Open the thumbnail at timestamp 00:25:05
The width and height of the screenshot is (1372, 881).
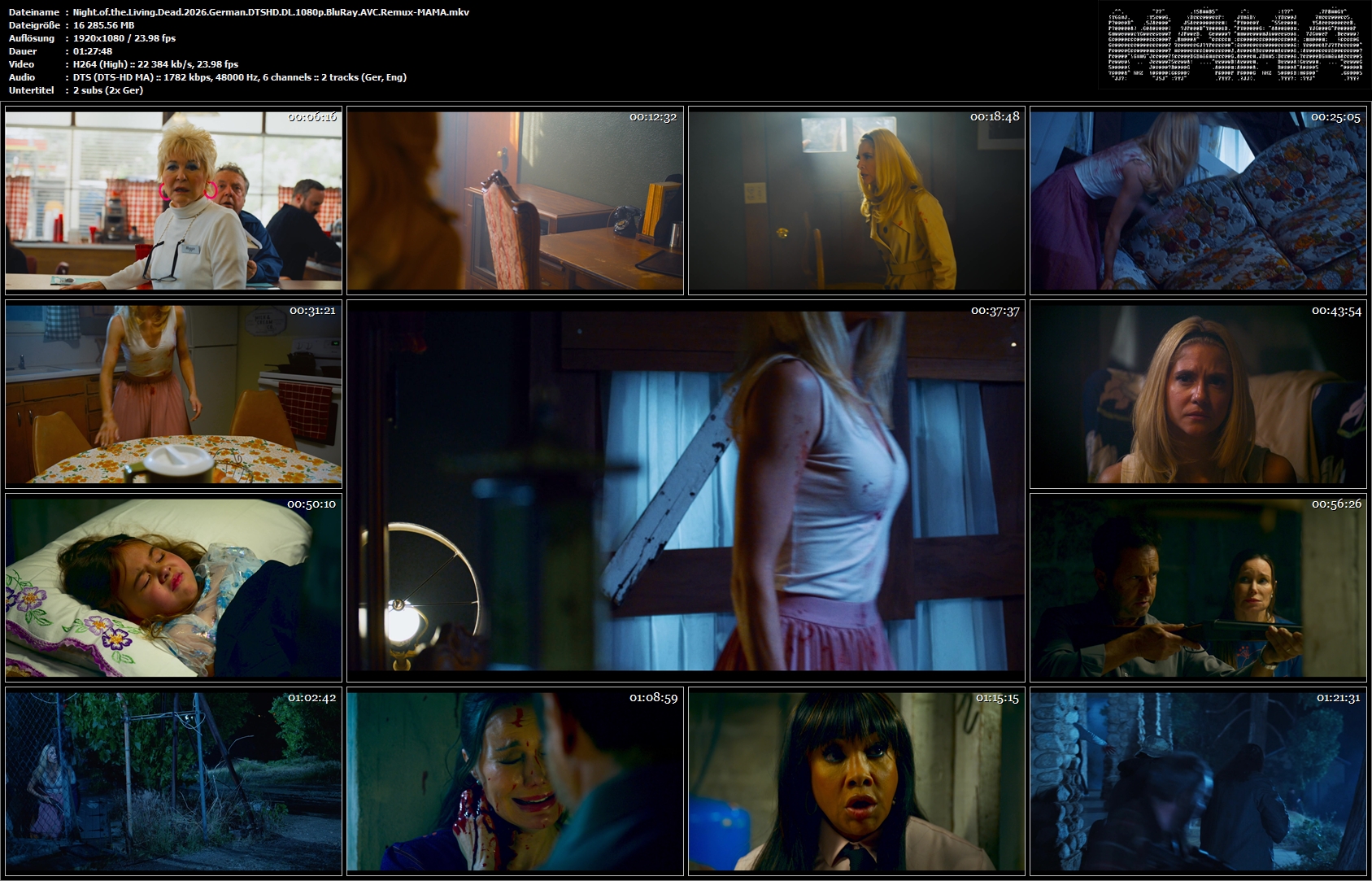(1198, 200)
